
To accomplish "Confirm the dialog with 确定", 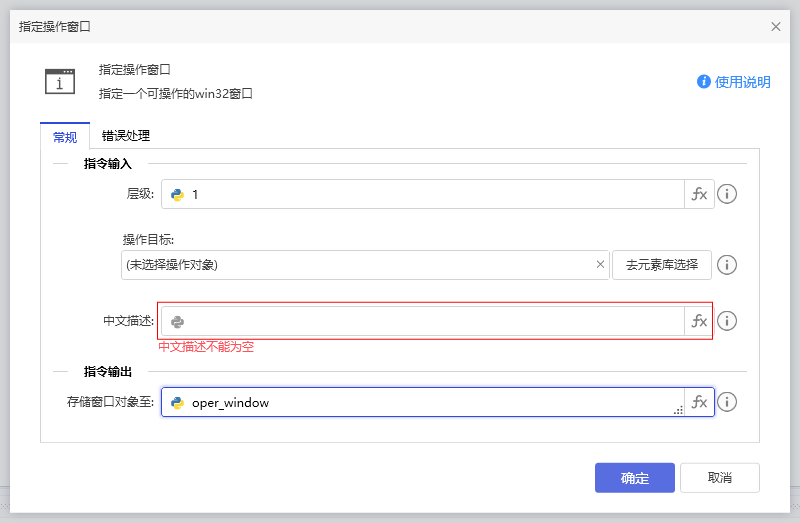I will (635, 478).
